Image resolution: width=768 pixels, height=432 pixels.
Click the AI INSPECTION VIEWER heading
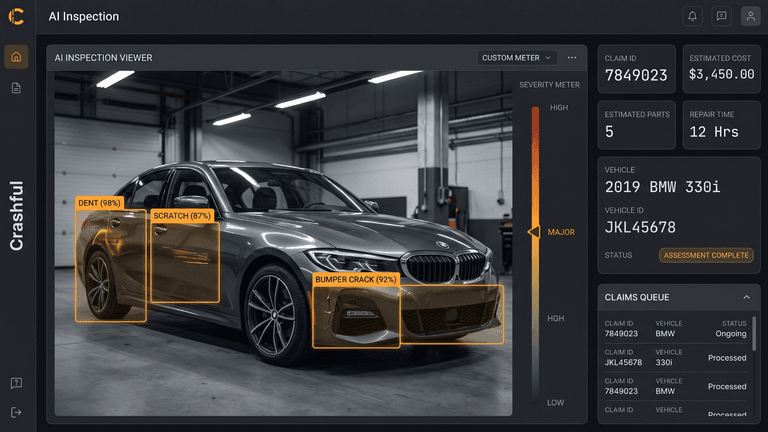click(103, 58)
